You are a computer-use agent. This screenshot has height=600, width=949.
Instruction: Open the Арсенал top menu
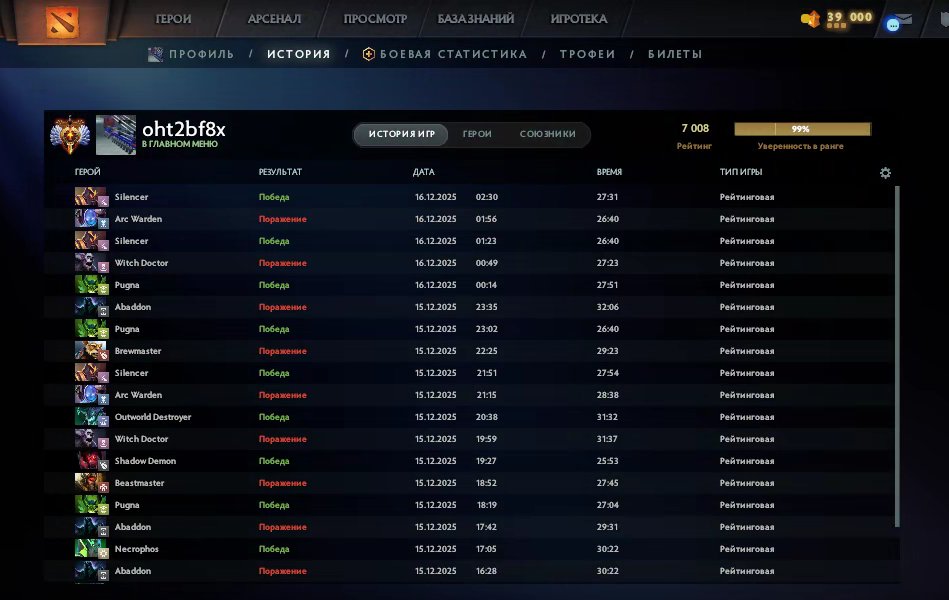click(x=275, y=19)
